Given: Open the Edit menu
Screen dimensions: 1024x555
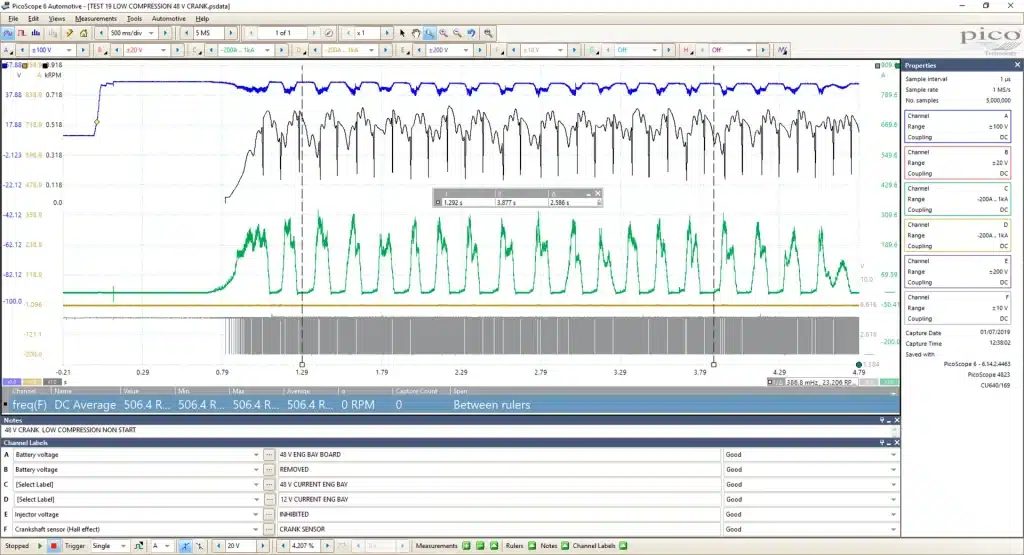Looking at the screenshot, I should (33, 19).
